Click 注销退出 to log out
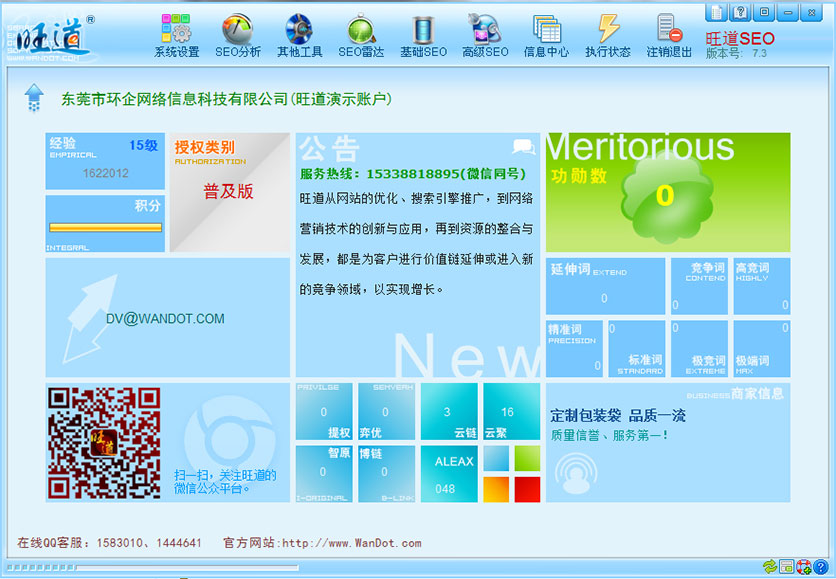Screen dimensions: 836x579 (669, 36)
